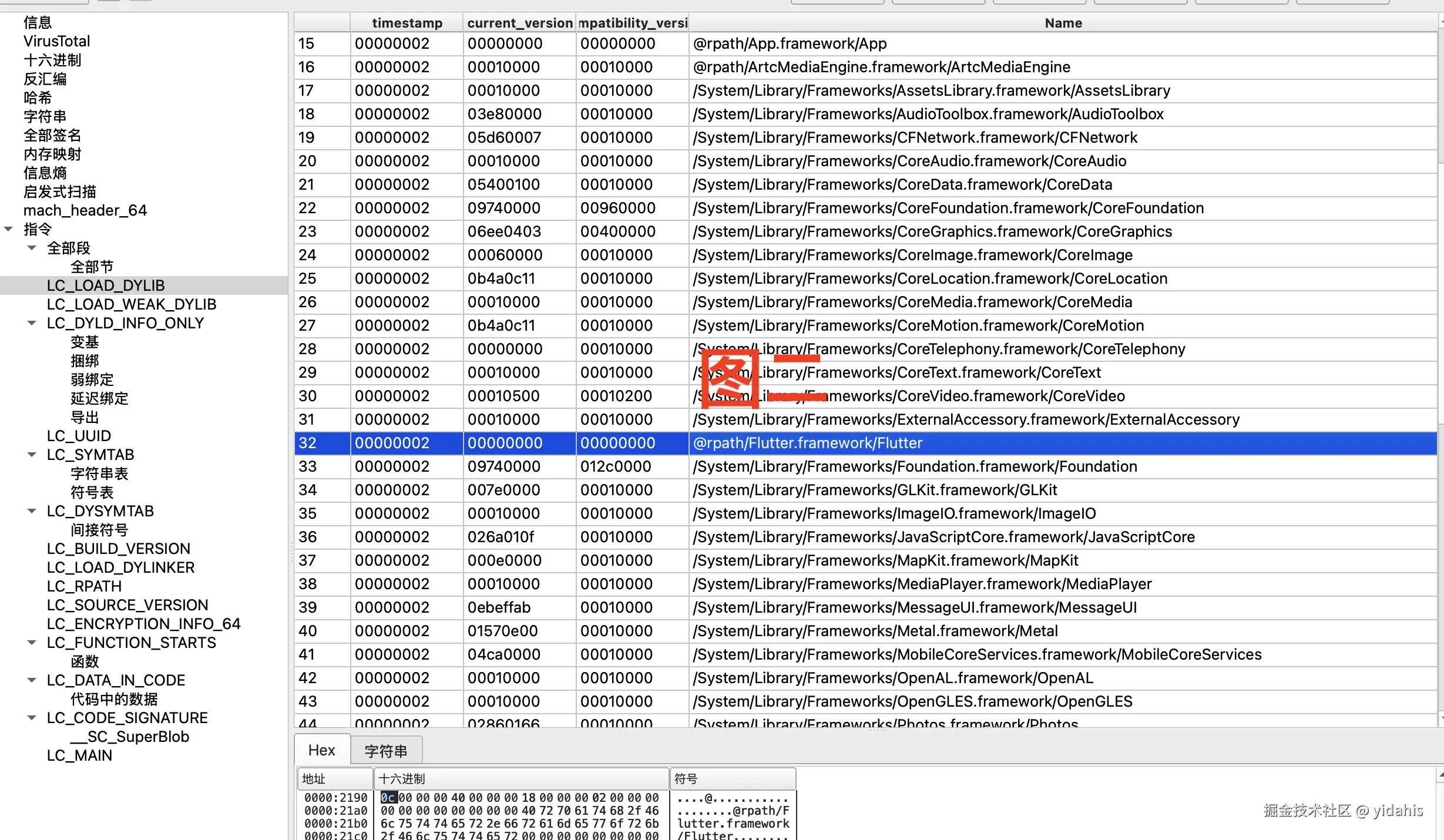Collapse LC_DYSYMTAB disclosure triangle
Screen dimensions: 1444x840
32,511
